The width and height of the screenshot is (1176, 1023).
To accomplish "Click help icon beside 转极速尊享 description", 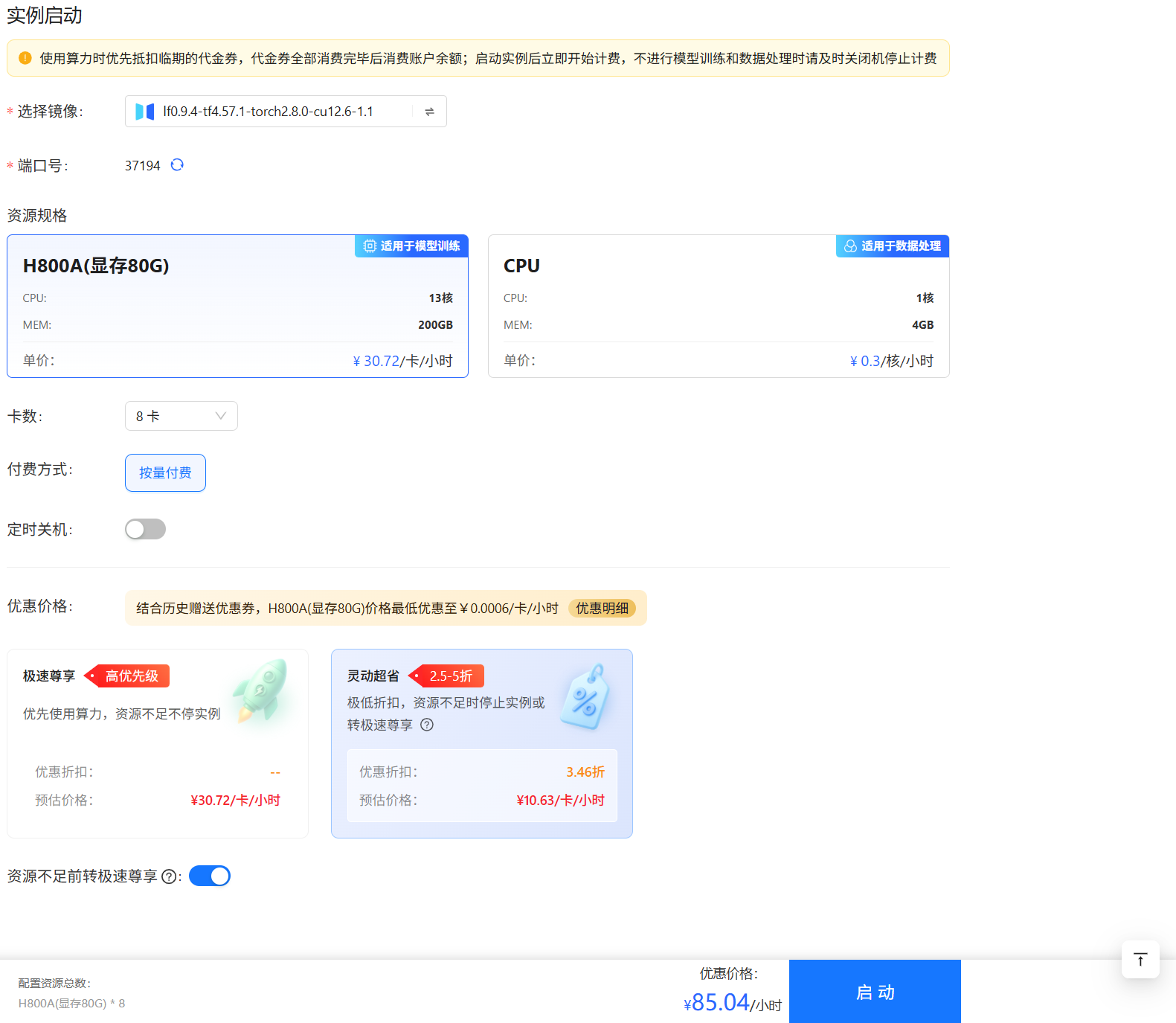I will pyautogui.click(x=427, y=725).
